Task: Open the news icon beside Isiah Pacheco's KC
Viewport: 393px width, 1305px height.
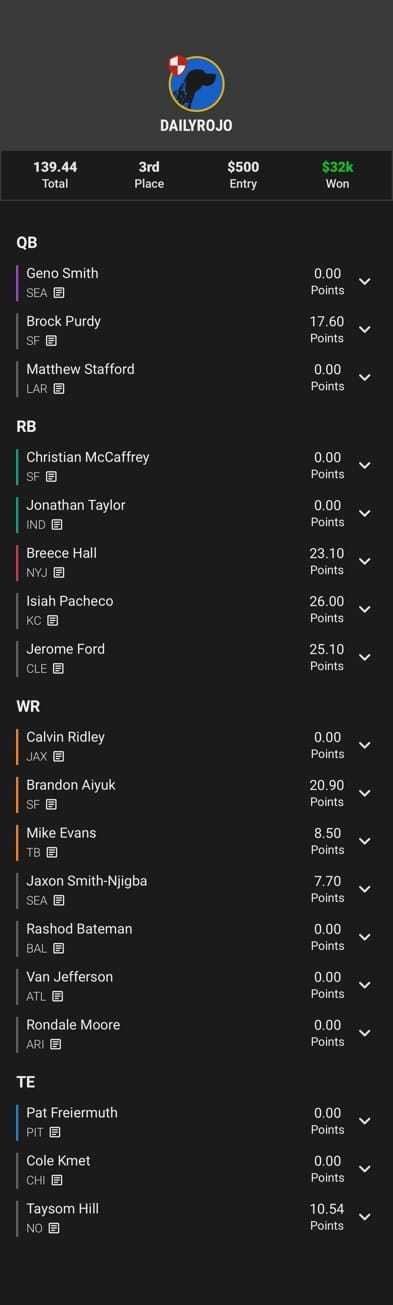Action: 52,621
